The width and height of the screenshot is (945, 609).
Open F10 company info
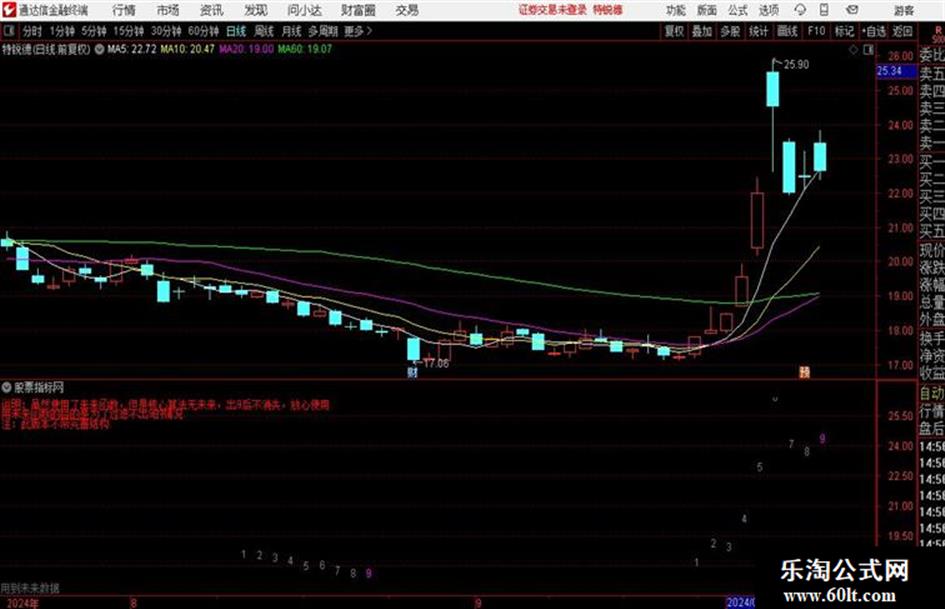(816, 31)
